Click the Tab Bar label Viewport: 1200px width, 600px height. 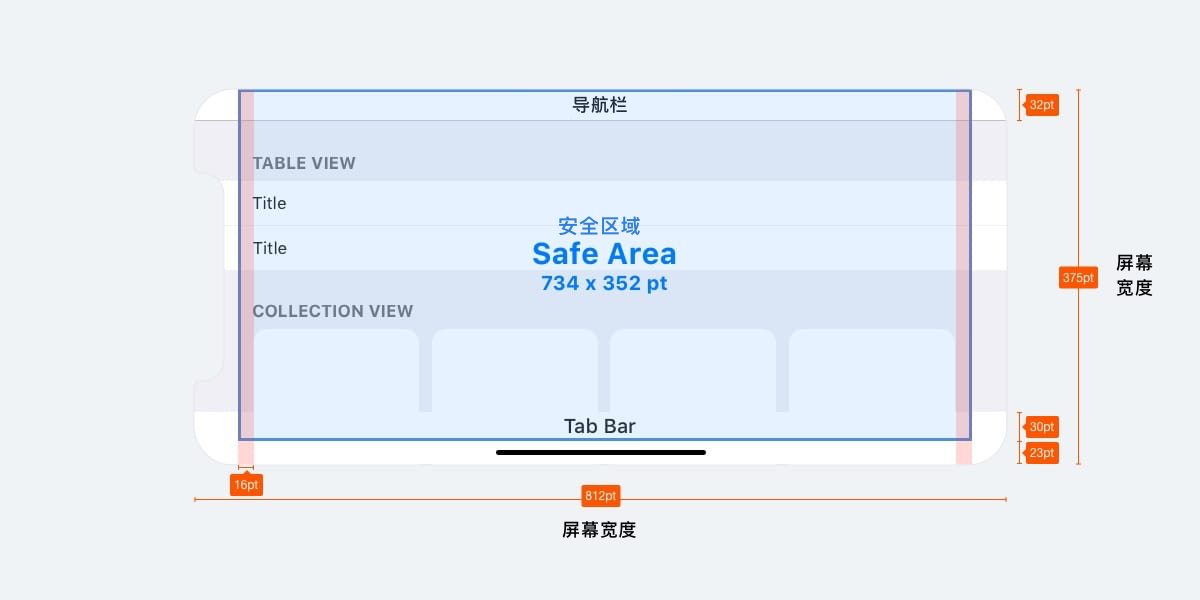click(600, 427)
